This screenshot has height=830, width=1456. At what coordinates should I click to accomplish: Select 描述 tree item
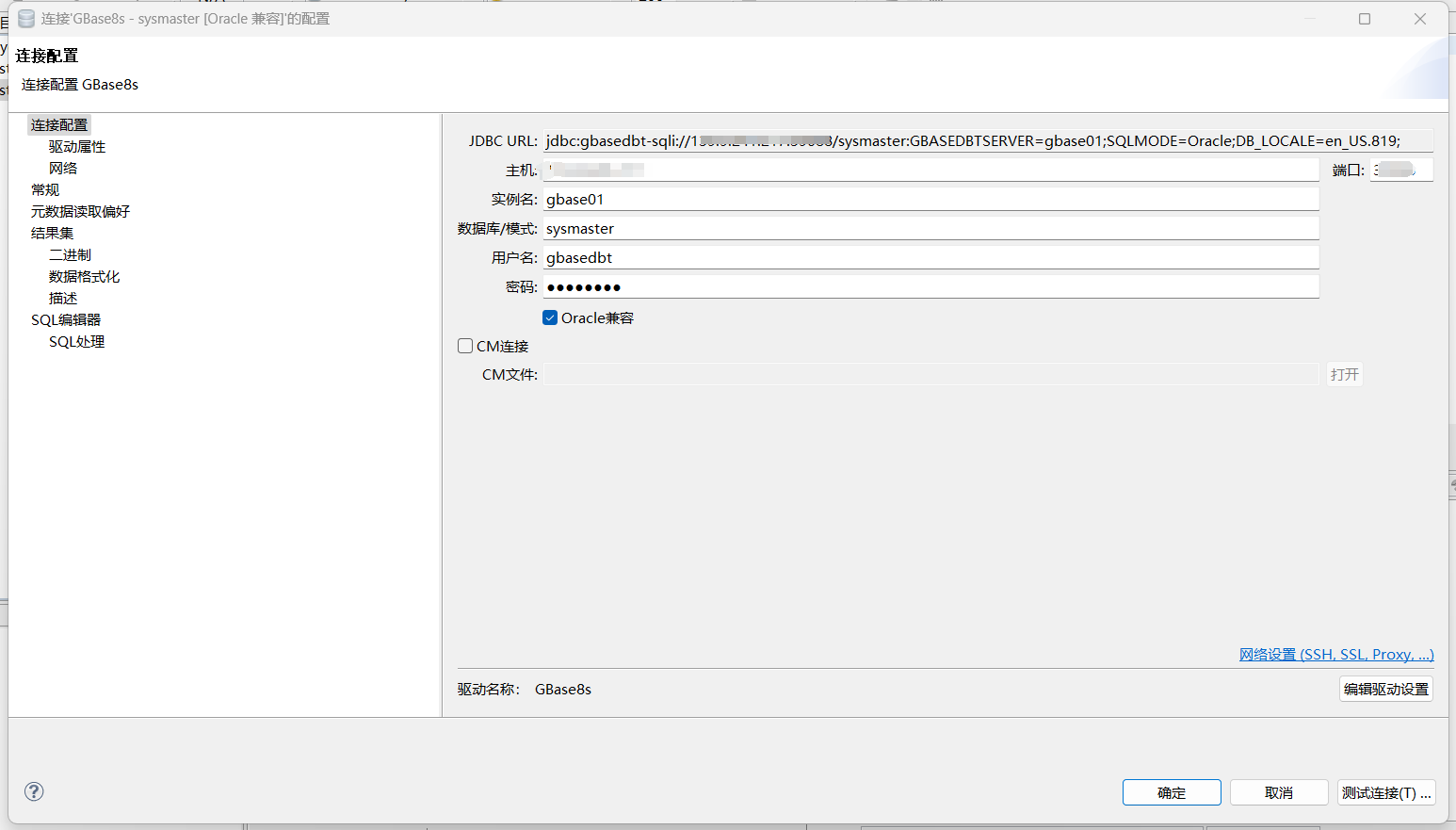pos(63,298)
